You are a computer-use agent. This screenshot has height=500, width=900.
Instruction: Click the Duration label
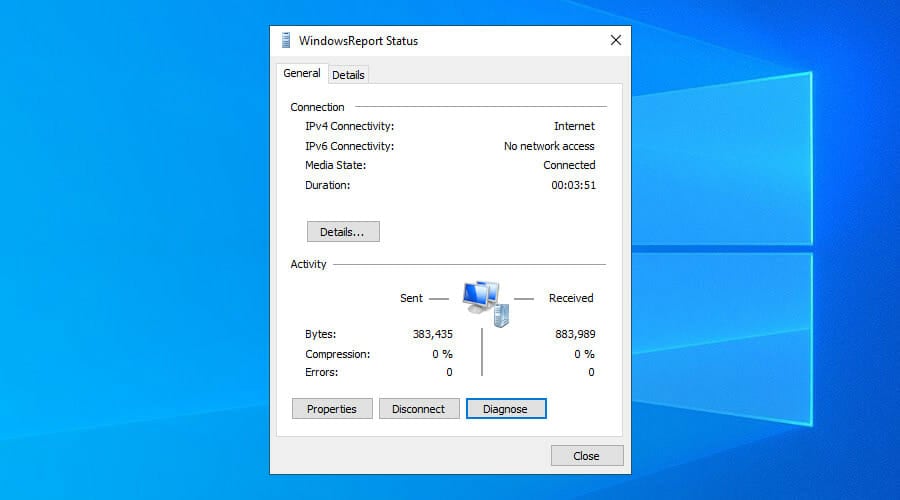coord(327,185)
